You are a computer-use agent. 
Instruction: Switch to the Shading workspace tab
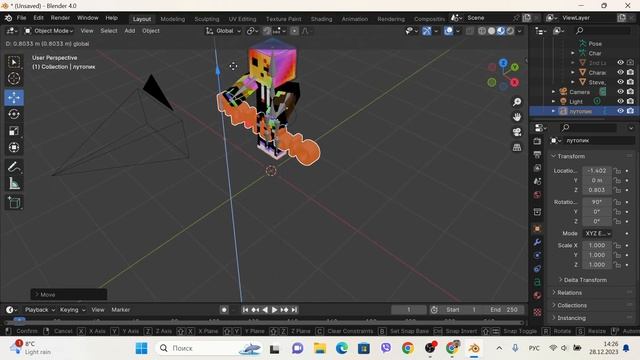coord(321,19)
